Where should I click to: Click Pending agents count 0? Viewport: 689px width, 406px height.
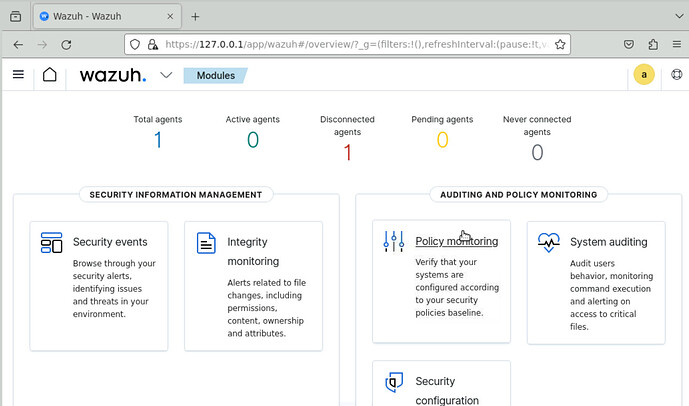click(x=442, y=140)
